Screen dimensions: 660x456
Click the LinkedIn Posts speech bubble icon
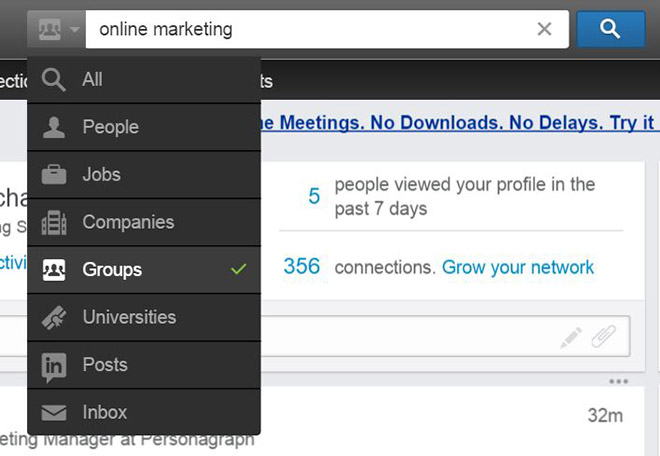pyautogui.click(x=54, y=366)
